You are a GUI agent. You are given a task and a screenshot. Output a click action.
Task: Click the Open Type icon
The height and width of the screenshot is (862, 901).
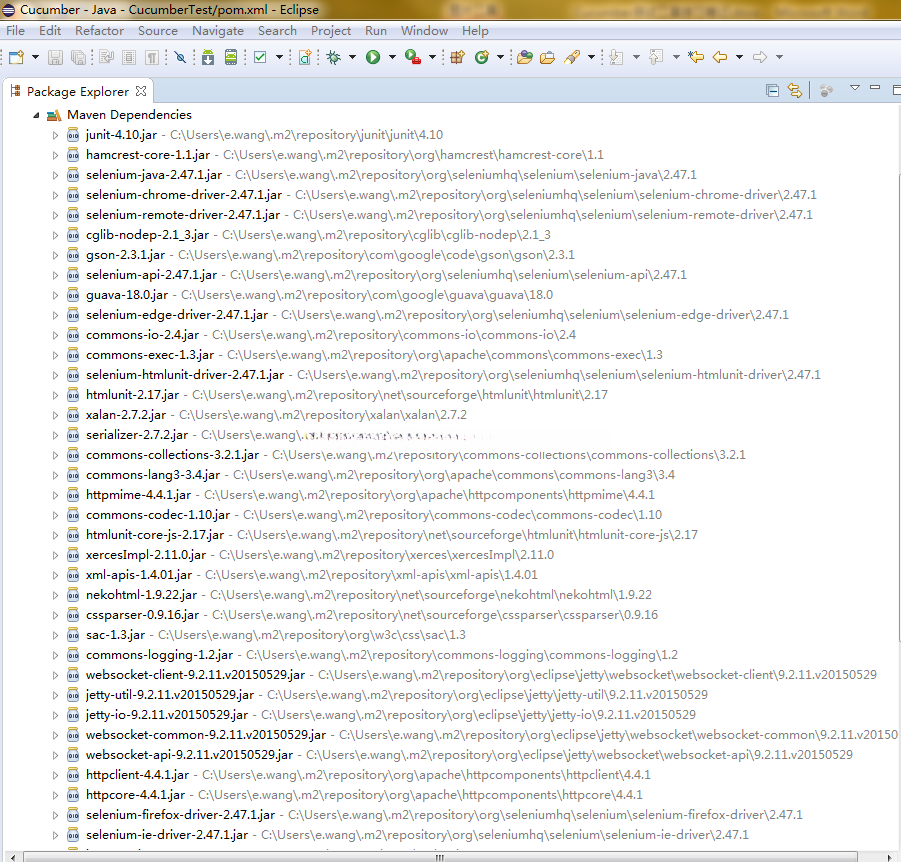[525, 57]
